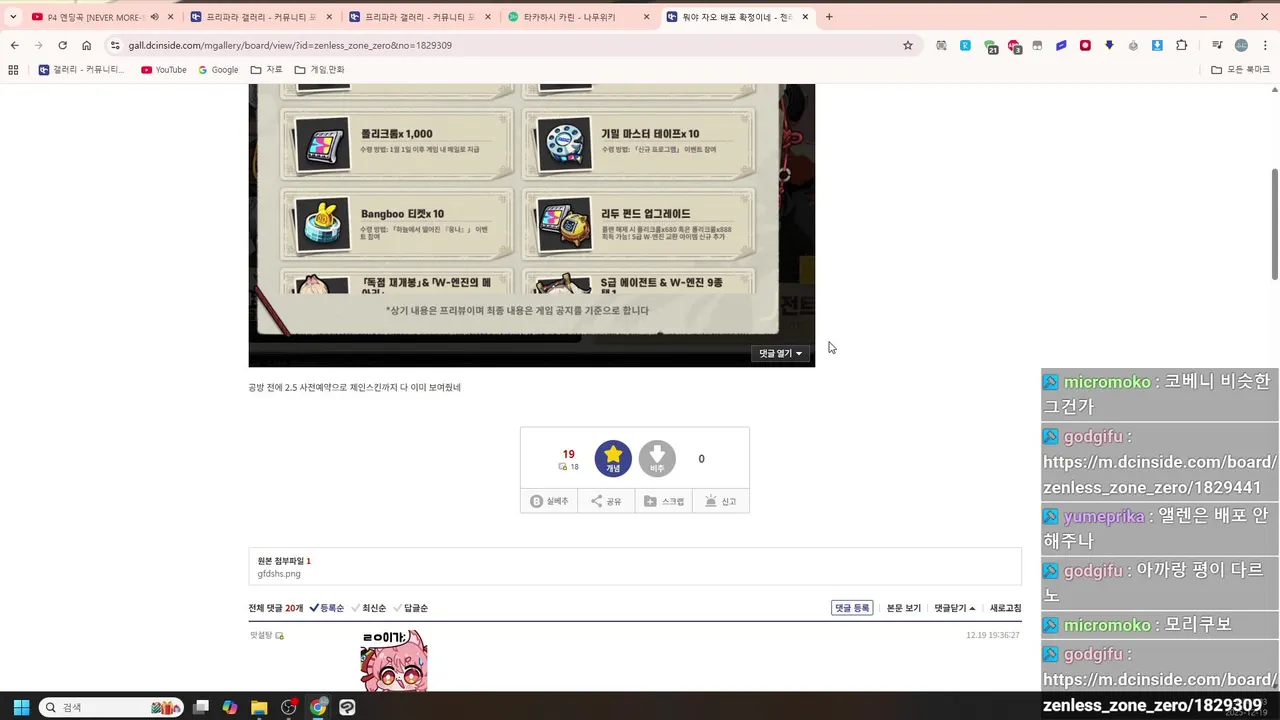Open the 댓글 열기 dropdown on the image
Image resolution: width=1280 pixels, height=720 pixels.
(x=780, y=353)
